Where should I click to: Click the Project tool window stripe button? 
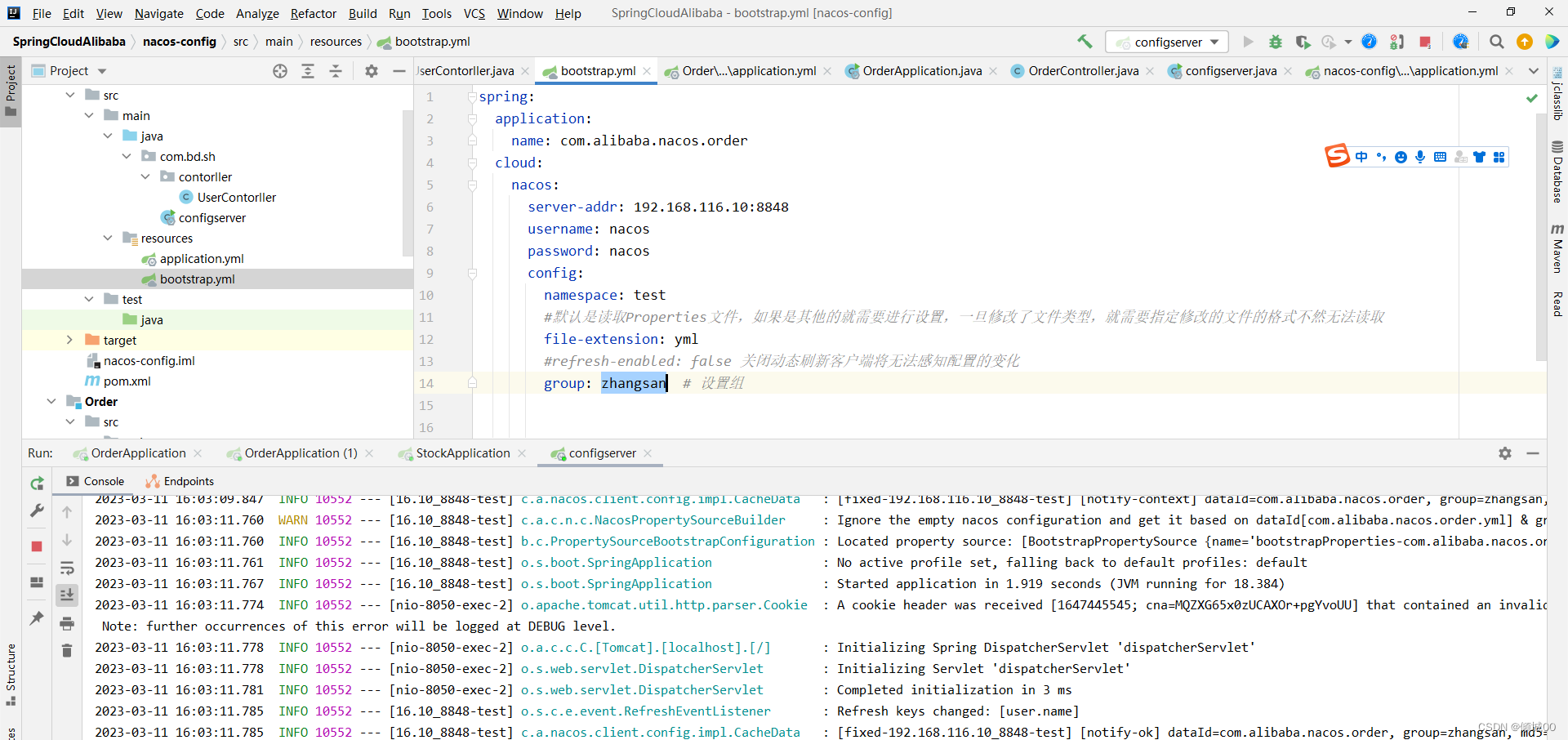click(x=11, y=90)
